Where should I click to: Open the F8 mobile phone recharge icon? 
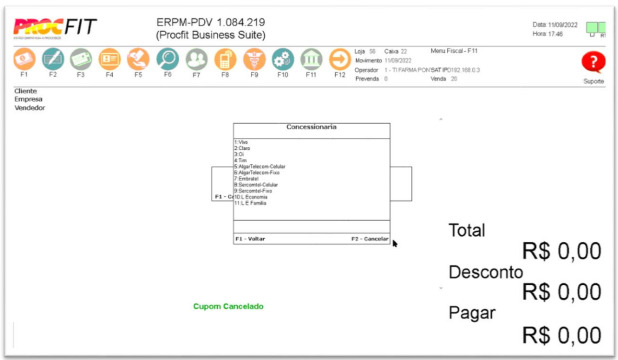[x=225, y=59]
